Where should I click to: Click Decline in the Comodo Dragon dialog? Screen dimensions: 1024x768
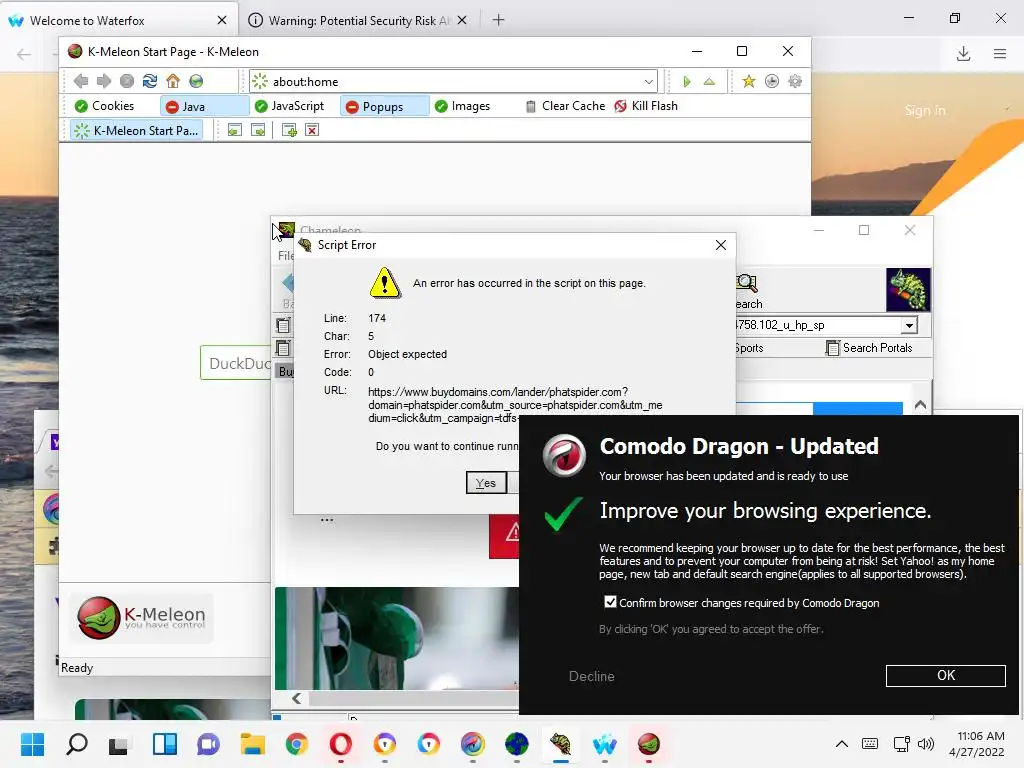click(592, 676)
